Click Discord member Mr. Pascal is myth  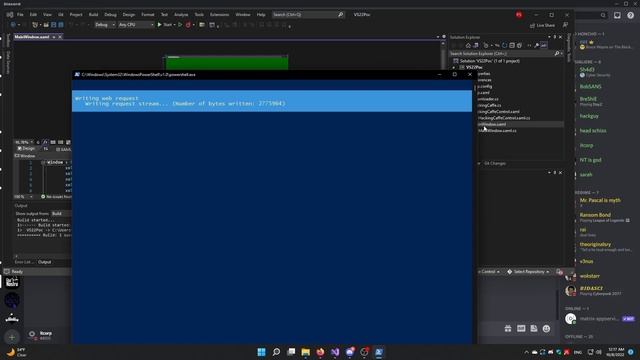coord(600,200)
